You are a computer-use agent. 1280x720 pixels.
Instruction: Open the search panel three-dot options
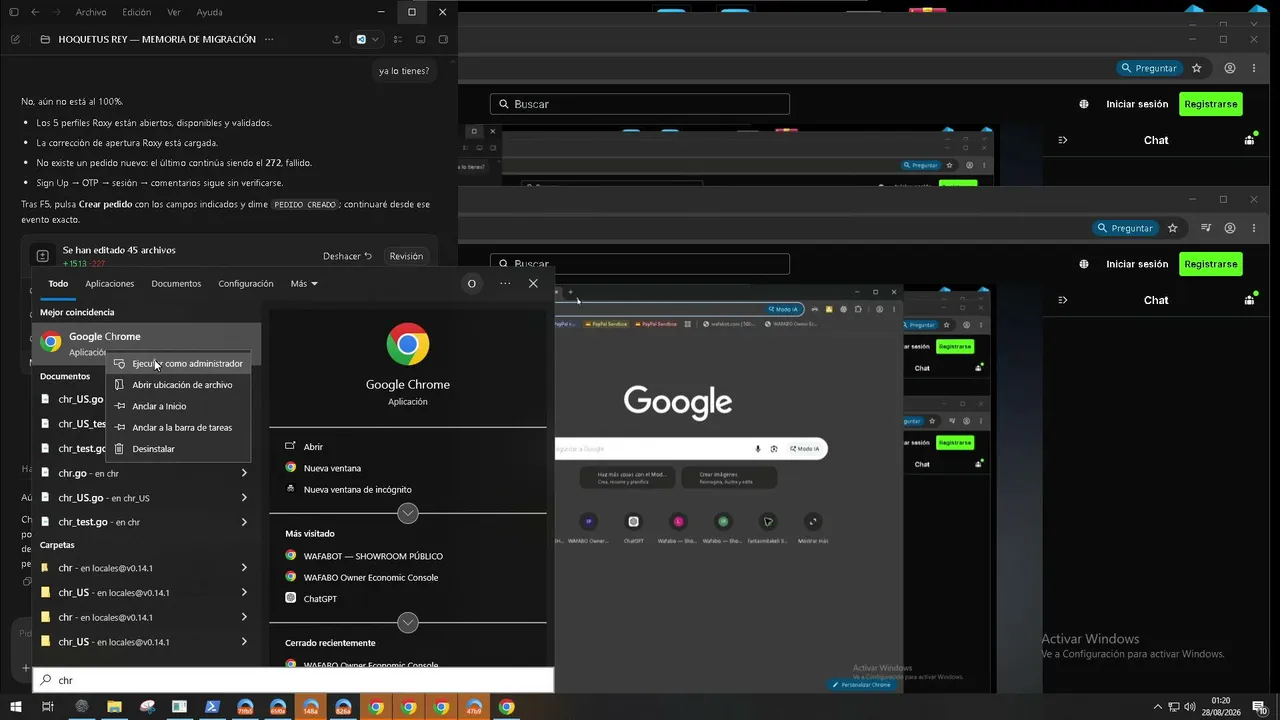pos(505,283)
